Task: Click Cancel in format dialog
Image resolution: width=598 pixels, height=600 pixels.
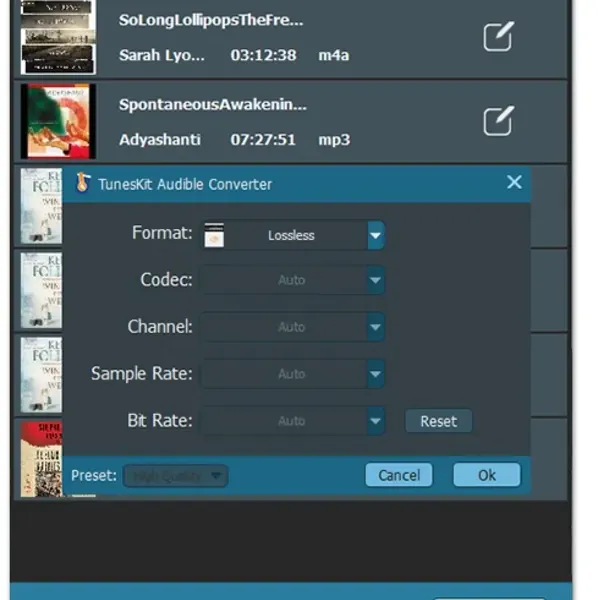Action: [399, 475]
